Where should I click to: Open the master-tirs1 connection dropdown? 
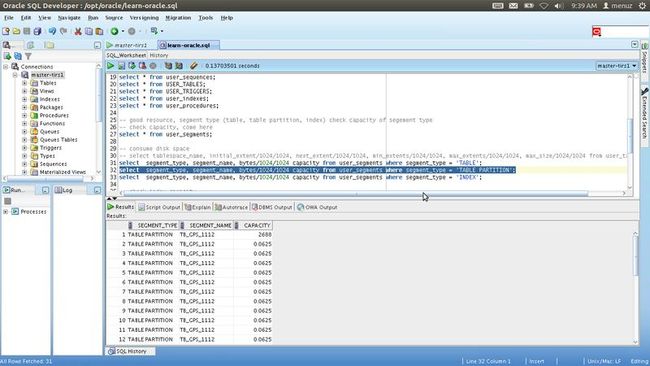616,65
